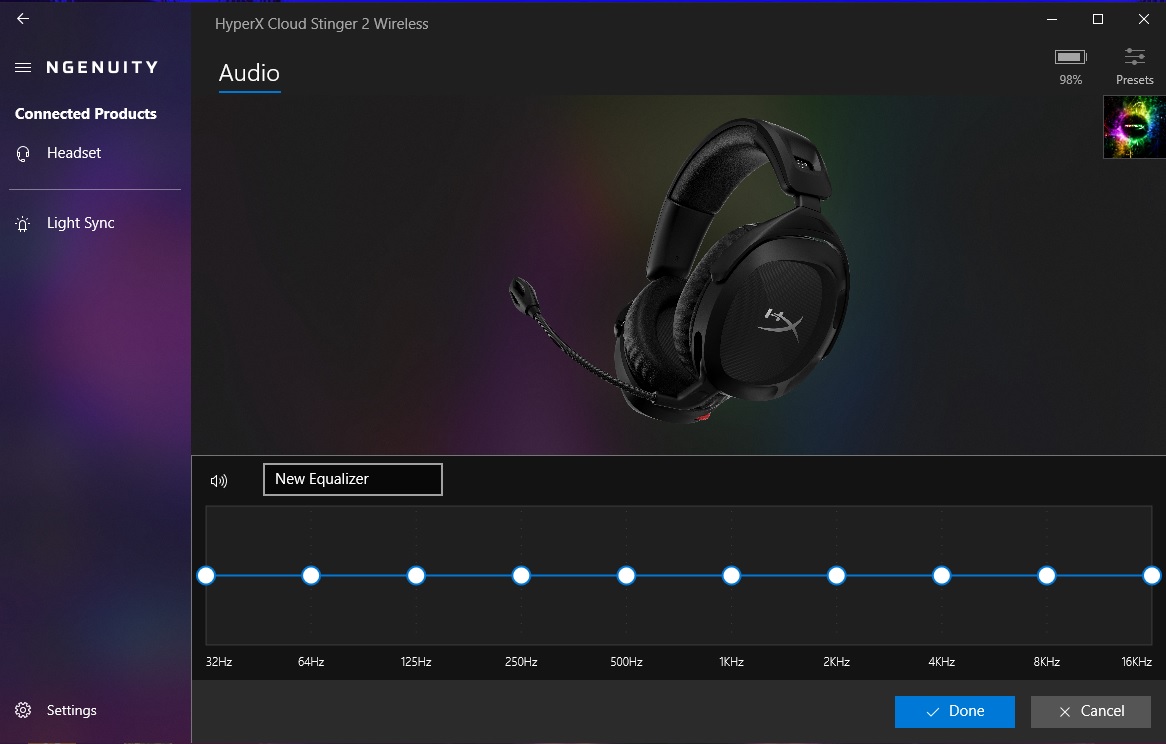This screenshot has height=744, width=1166.
Task: Click the Light Sync bulb icon
Action: point(23,224)
